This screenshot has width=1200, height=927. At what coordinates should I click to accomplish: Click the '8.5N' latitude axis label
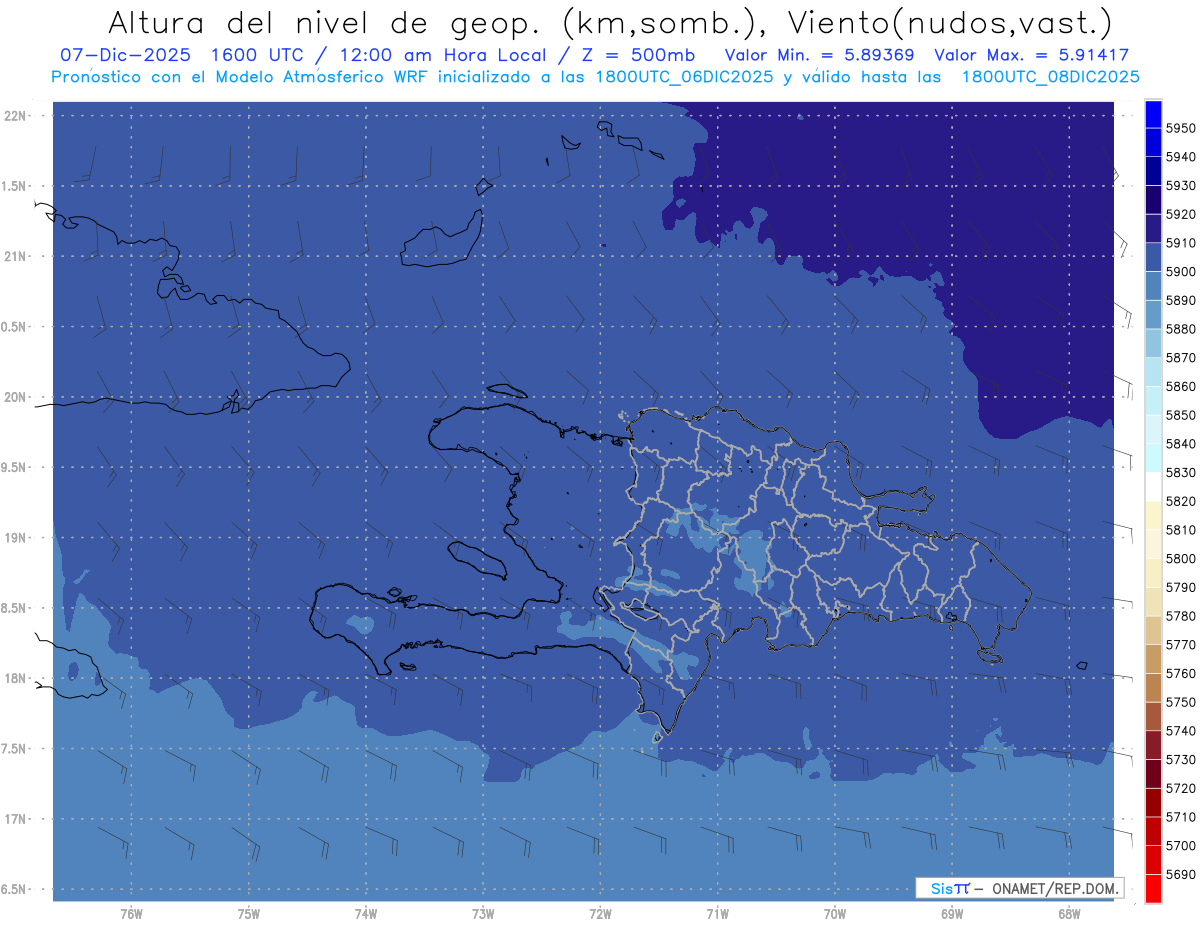(15, 608)
